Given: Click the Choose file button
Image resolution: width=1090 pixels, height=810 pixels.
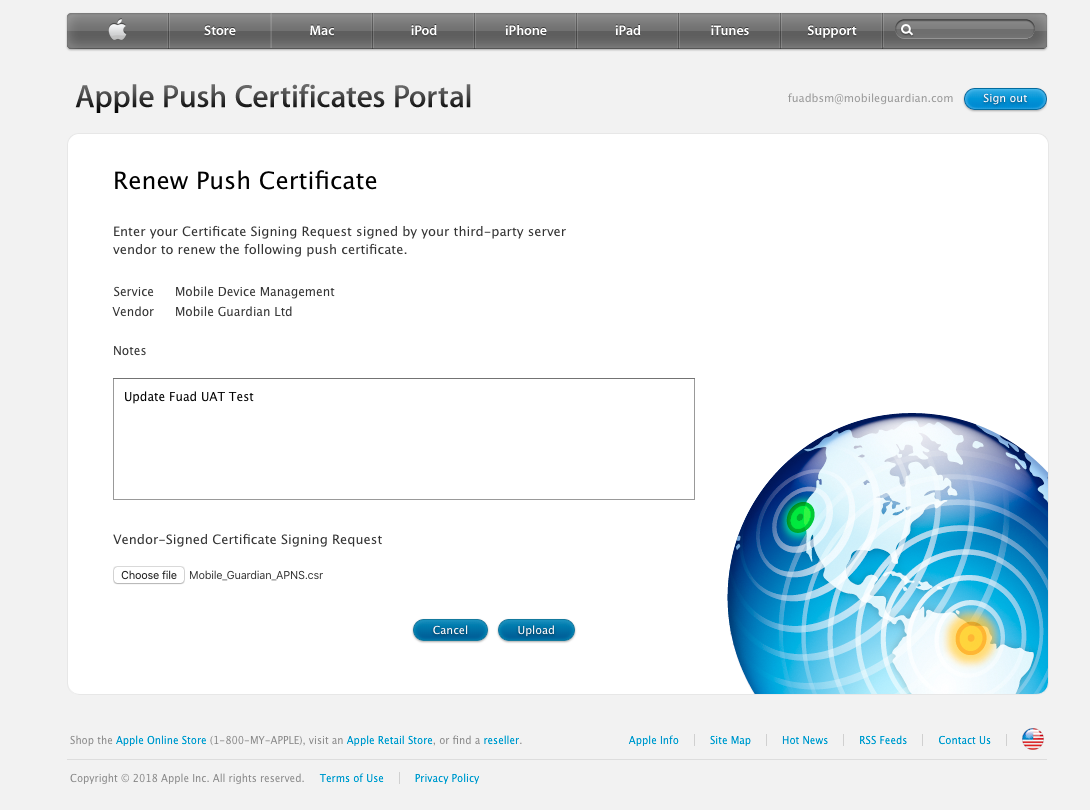Looking at the screenshot, I should tap(149, 575).
